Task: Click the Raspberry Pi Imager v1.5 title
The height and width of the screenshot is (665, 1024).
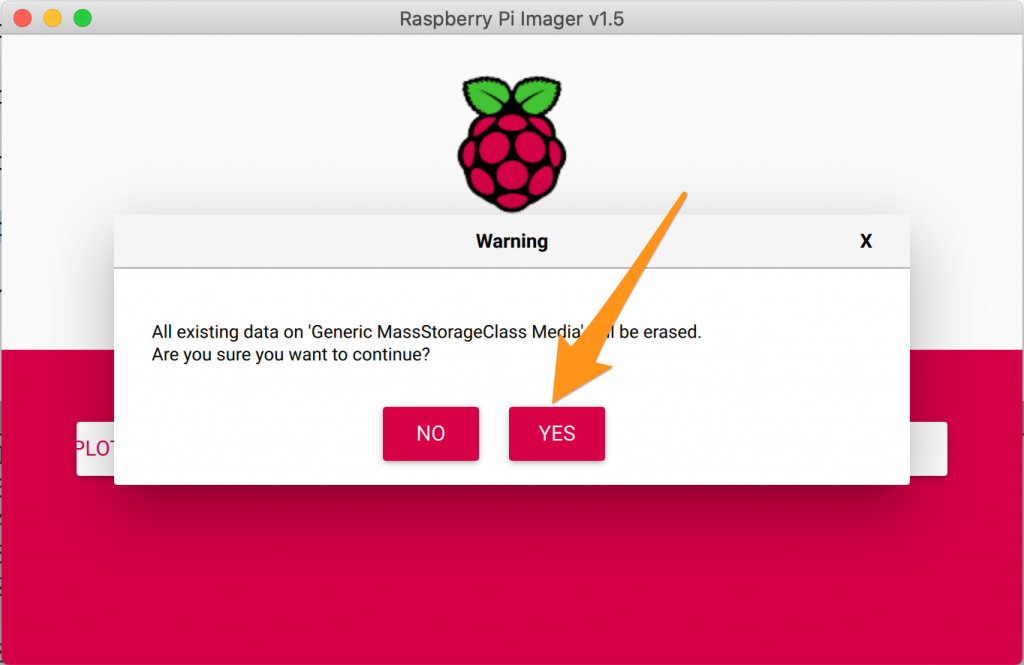Action: [511, 18]
